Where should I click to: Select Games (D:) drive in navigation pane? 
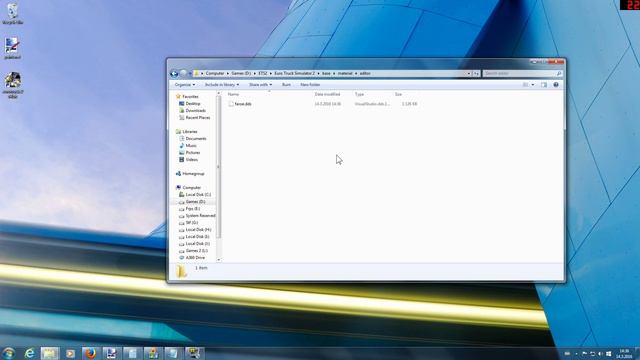click(x=195, y=202)
